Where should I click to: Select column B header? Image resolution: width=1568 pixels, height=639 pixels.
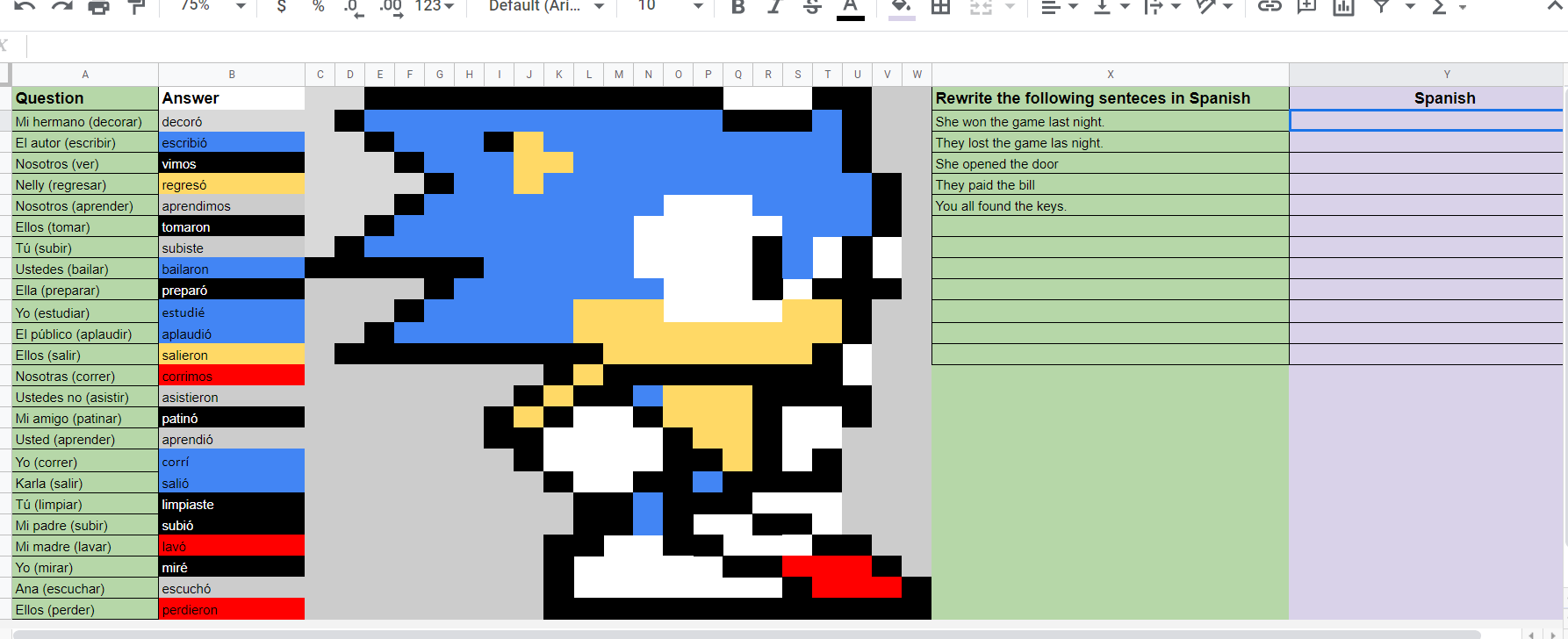[232, 75]
